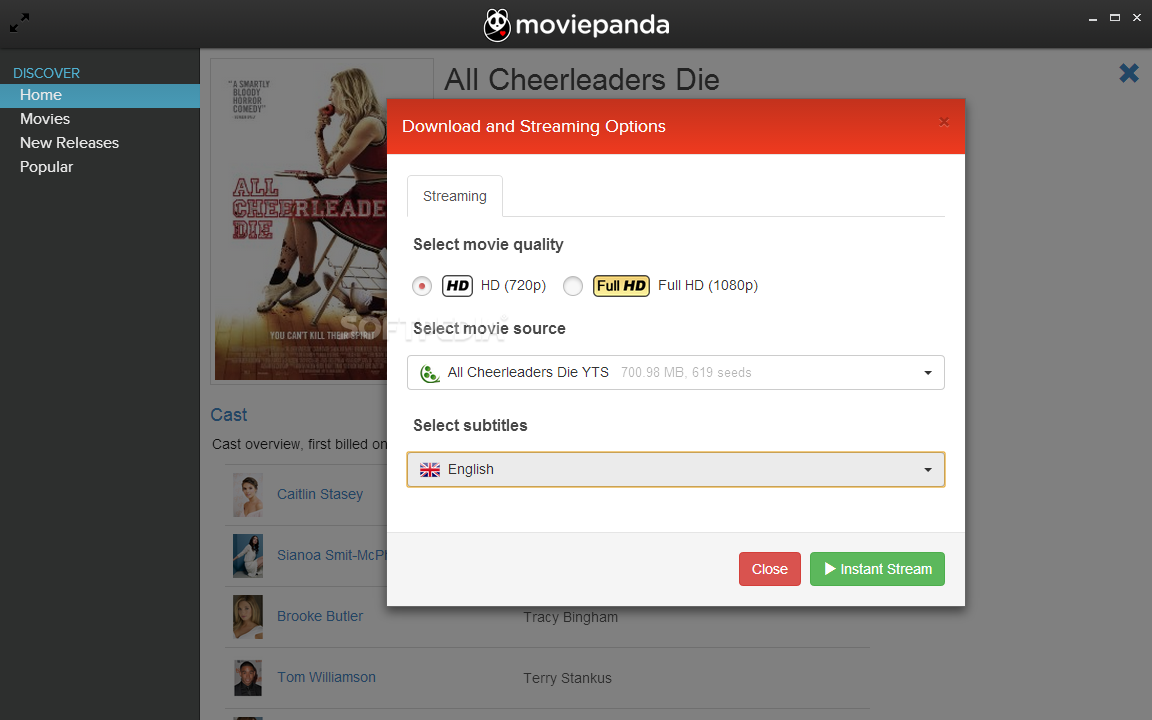Click the All Cheerleaders Die title
The image size is (1152, 720).
pos(581,79)
